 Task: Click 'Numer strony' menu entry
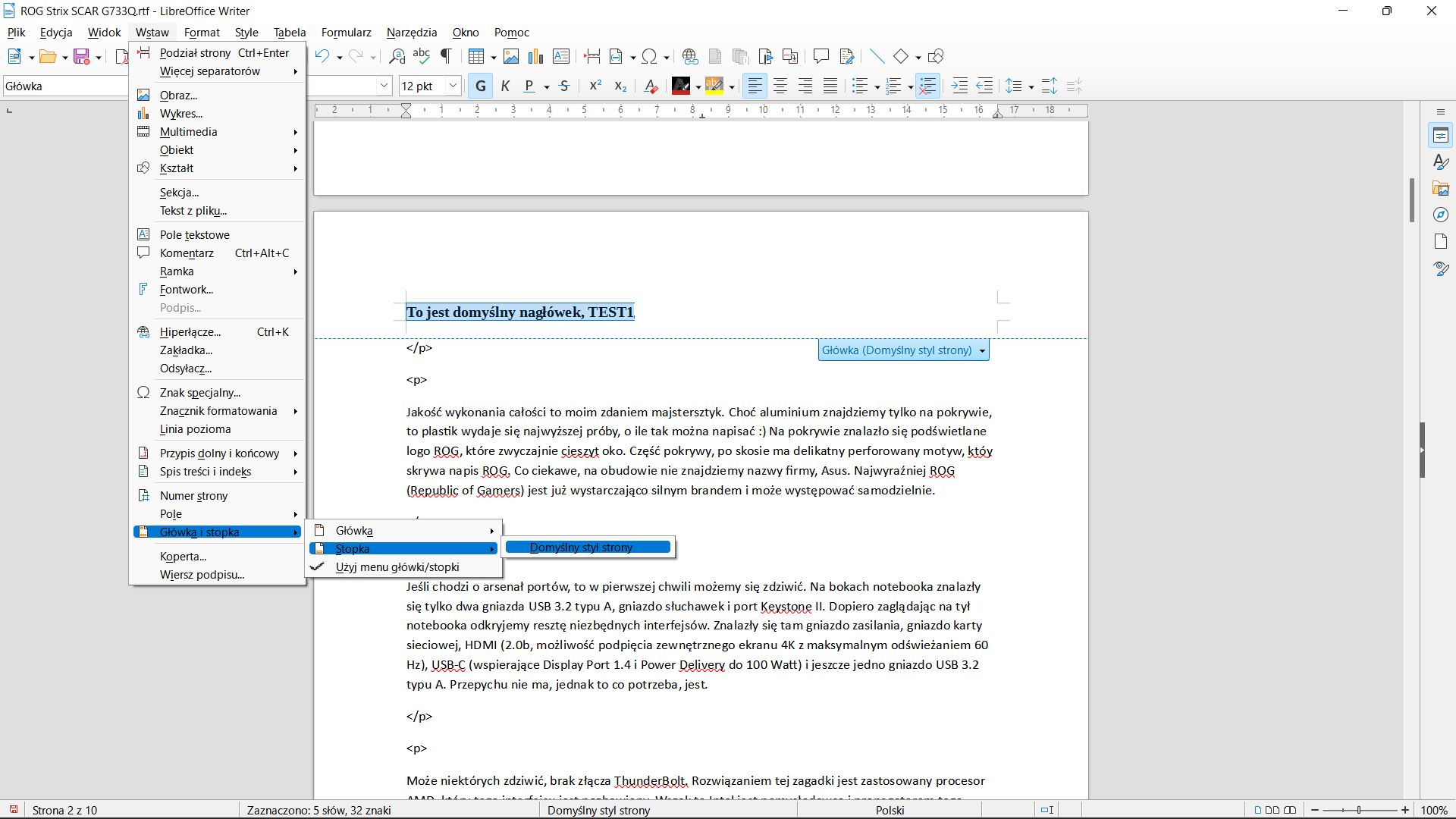click(x=193, y=496)
